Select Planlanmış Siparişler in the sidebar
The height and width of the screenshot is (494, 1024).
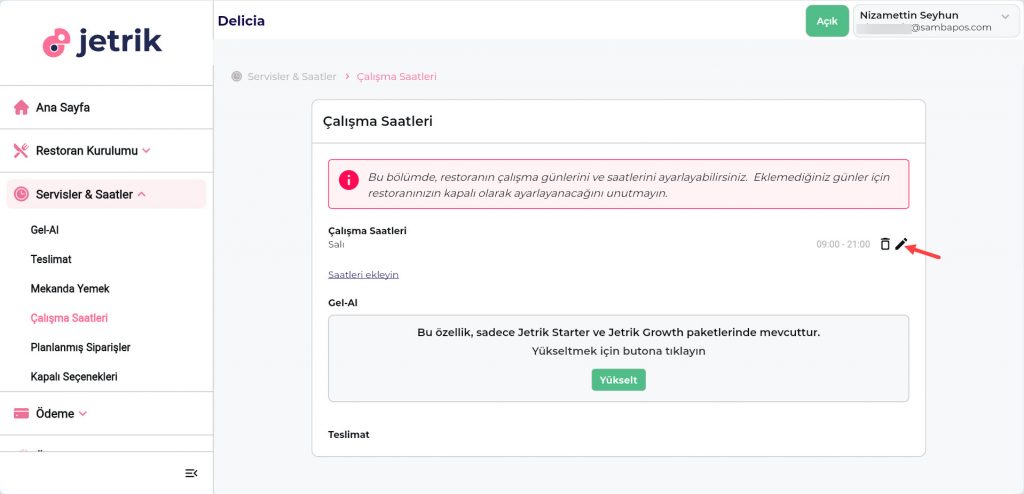(x=81, y=348)
